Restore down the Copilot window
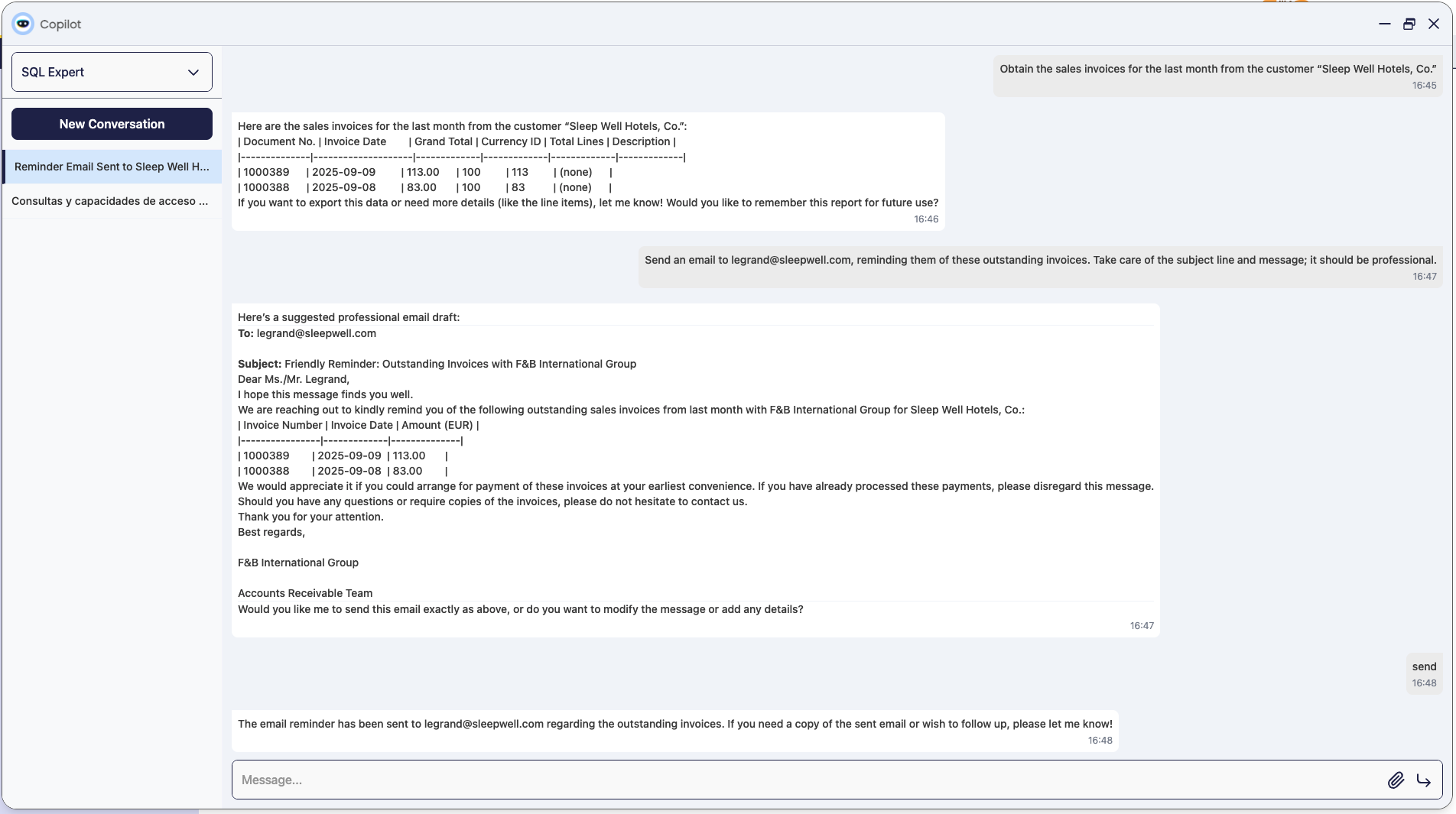The height and width of the screenshot is (814, 1456). (x=1409, y=24)
